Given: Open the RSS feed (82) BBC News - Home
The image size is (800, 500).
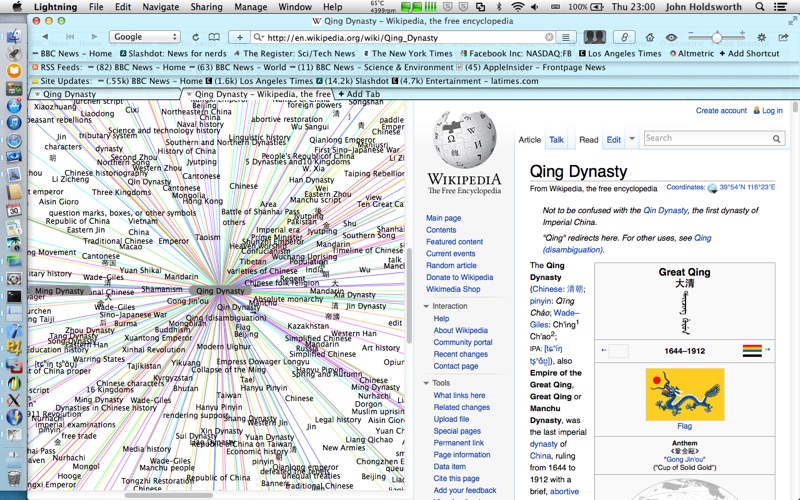Looking at the screenshot, I should tap(136, 67).
